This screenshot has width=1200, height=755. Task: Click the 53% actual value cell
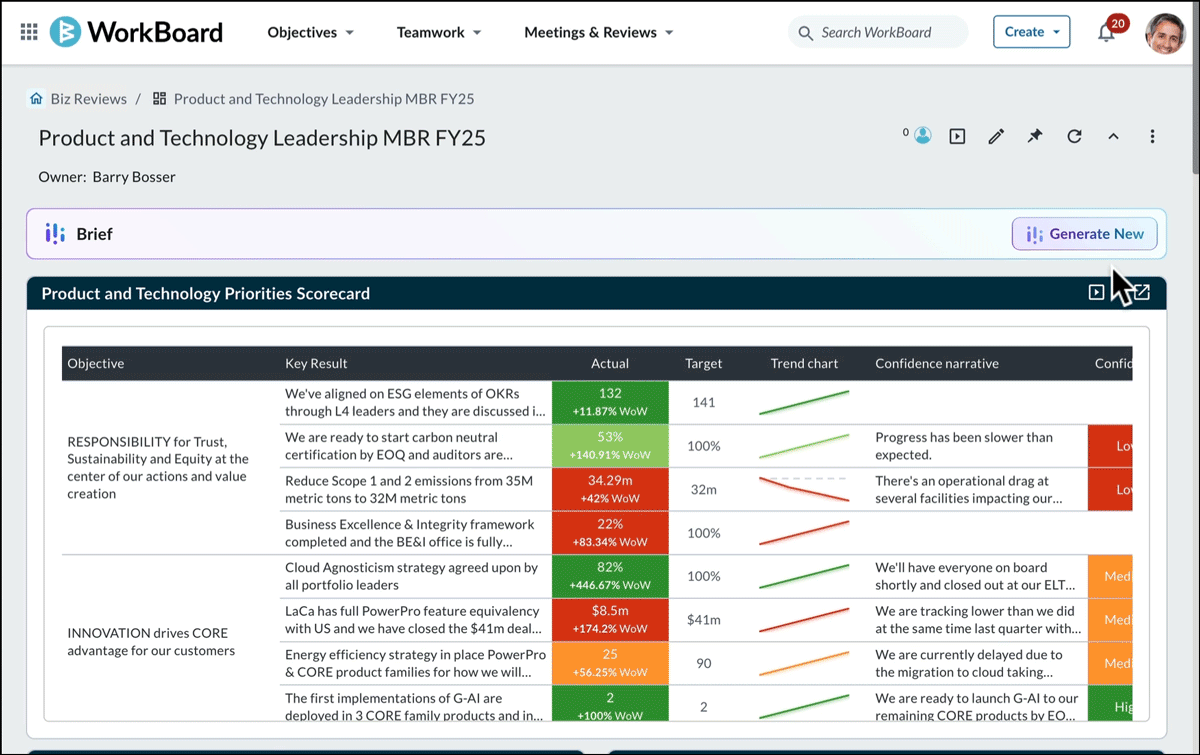610,446
